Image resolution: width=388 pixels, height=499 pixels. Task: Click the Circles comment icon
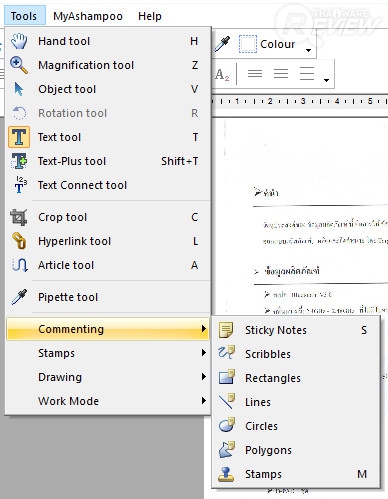[227, 425]
